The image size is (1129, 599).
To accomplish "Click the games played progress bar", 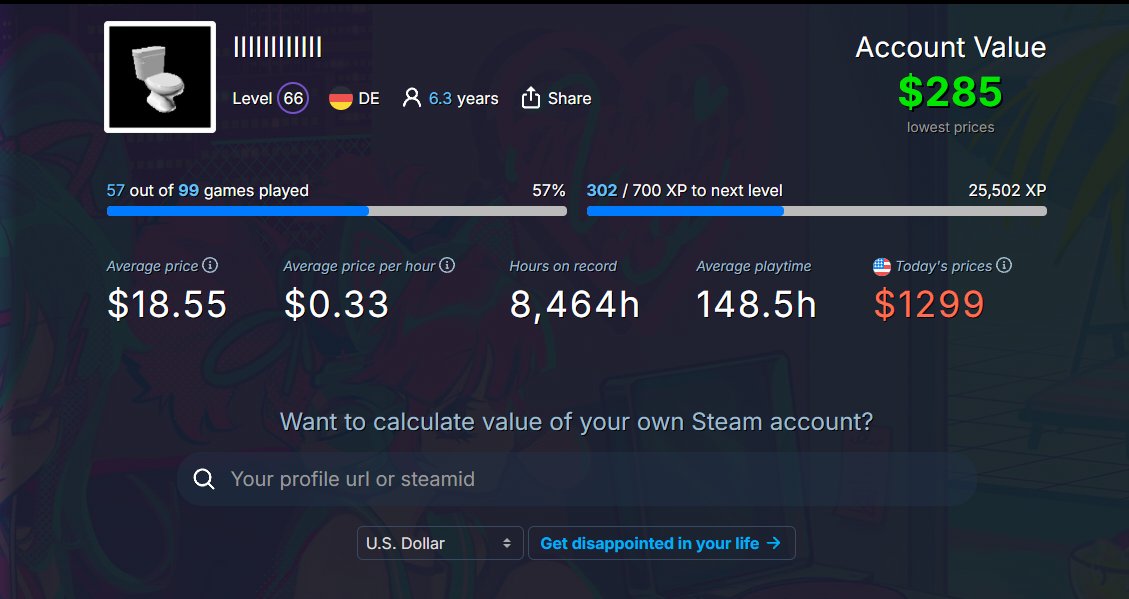I will (337, 211).
